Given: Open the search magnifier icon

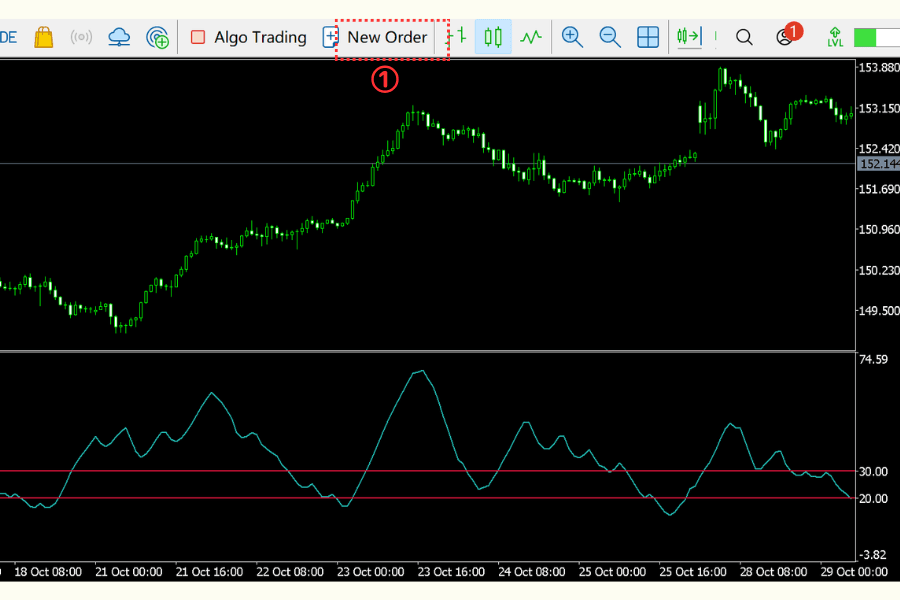Looking at the screenshot, I should click(x=744, y=37).
